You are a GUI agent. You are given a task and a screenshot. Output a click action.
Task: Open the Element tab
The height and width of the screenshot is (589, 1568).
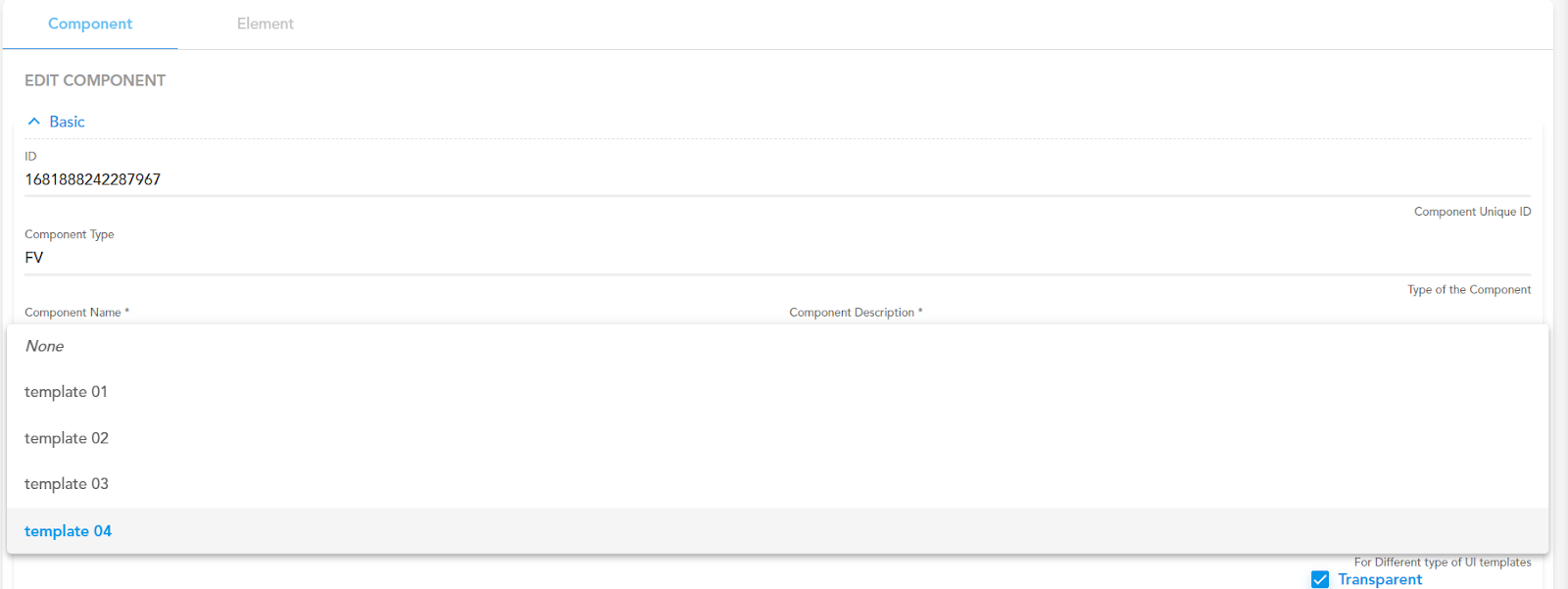(x=265, y=24)
